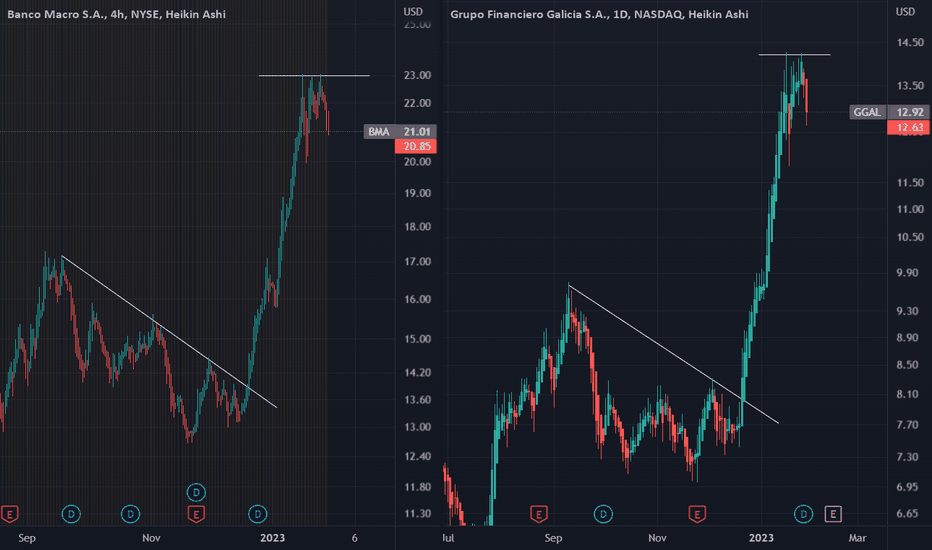The height and width of the screenshot is (550, 932).
Task: Click the 23.00 price scale value
Action: click(x=417, y=75)
